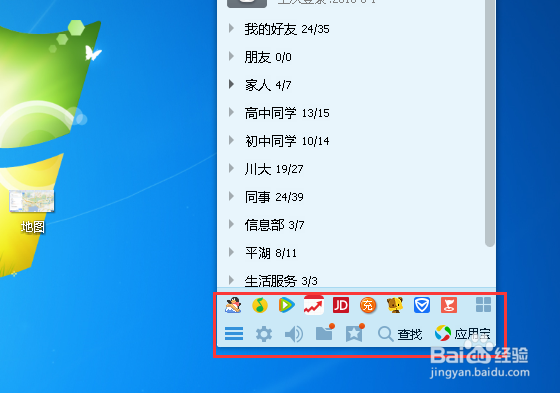Open the Tencent Video icon
Viewport: 560px width, 393px height.
(x=287, y=305)
